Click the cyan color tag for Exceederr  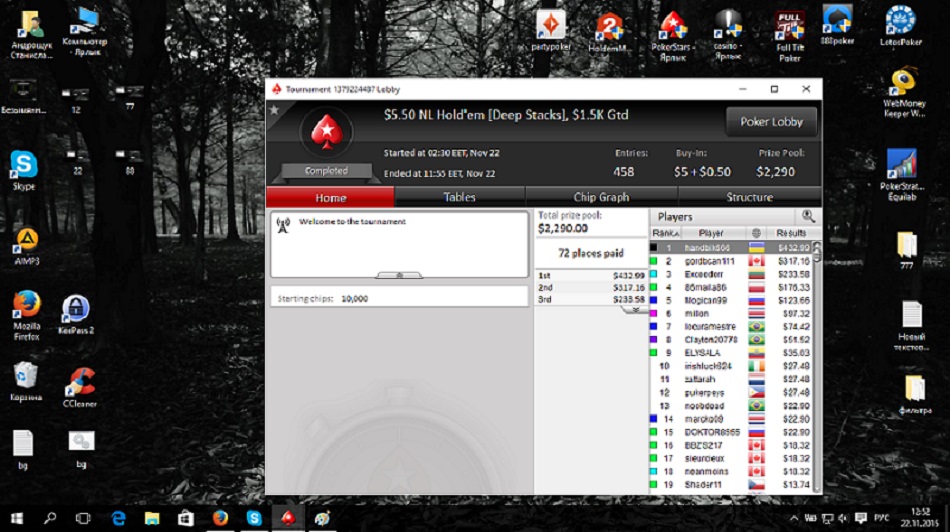tap(654, 274)
